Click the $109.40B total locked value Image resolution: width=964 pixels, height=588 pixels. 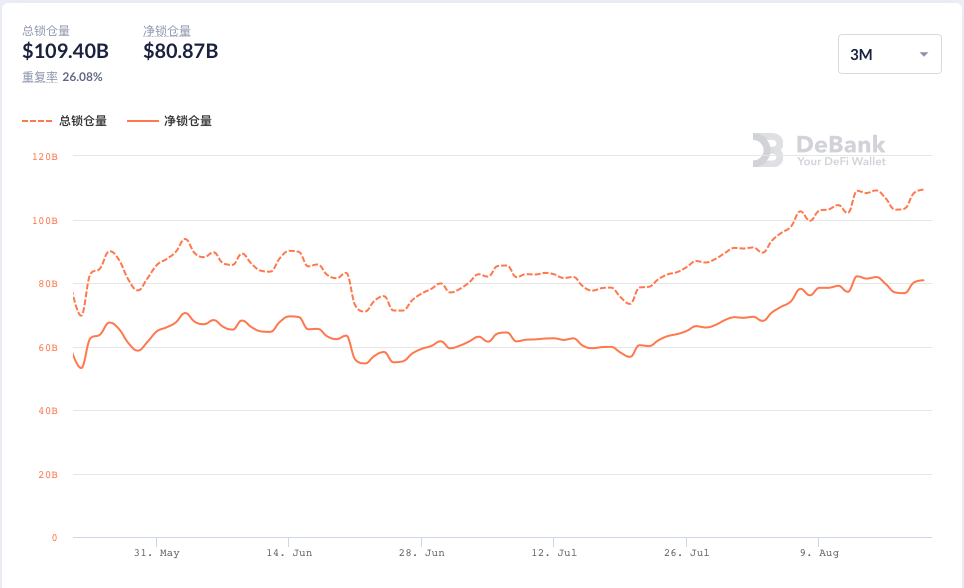coord(65,51)
